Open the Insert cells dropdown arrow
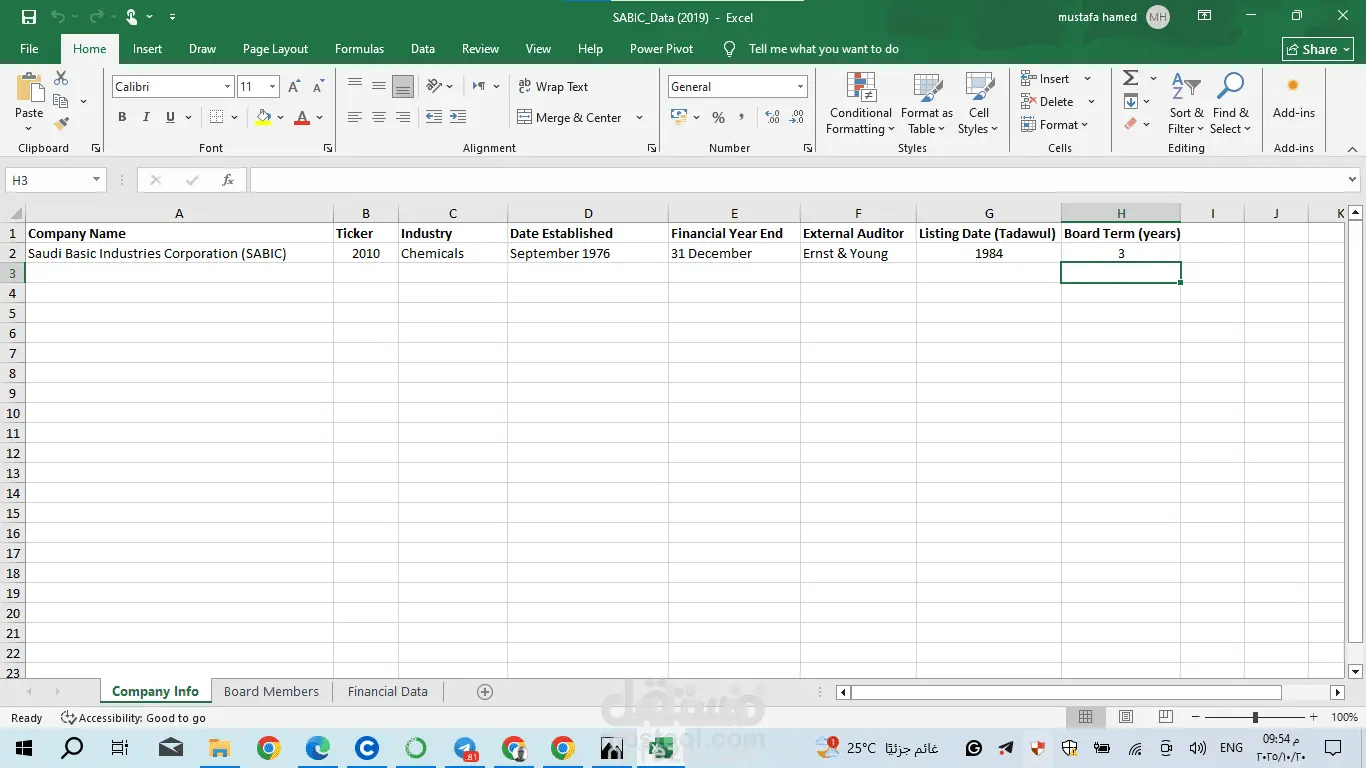1366x768 pixels. pos(1088,79)
